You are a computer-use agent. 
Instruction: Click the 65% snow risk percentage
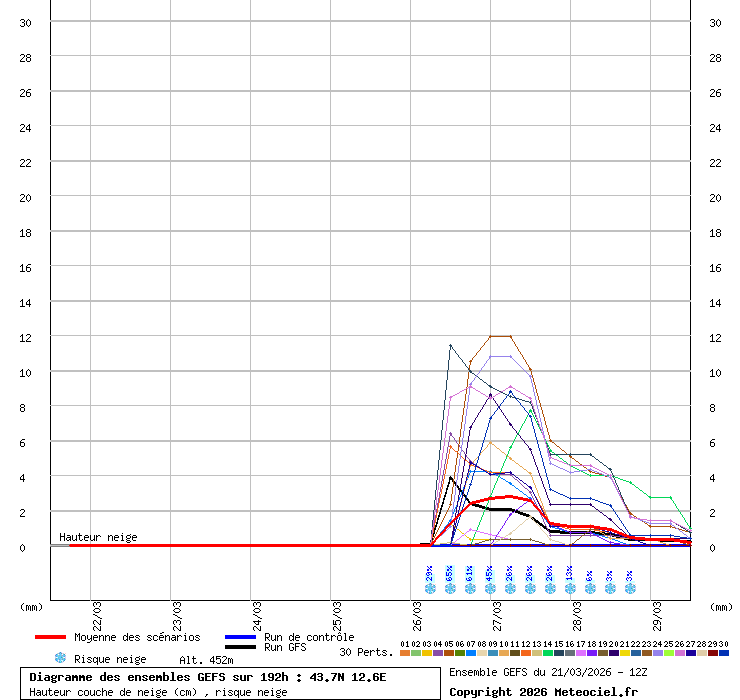point(449,573)
